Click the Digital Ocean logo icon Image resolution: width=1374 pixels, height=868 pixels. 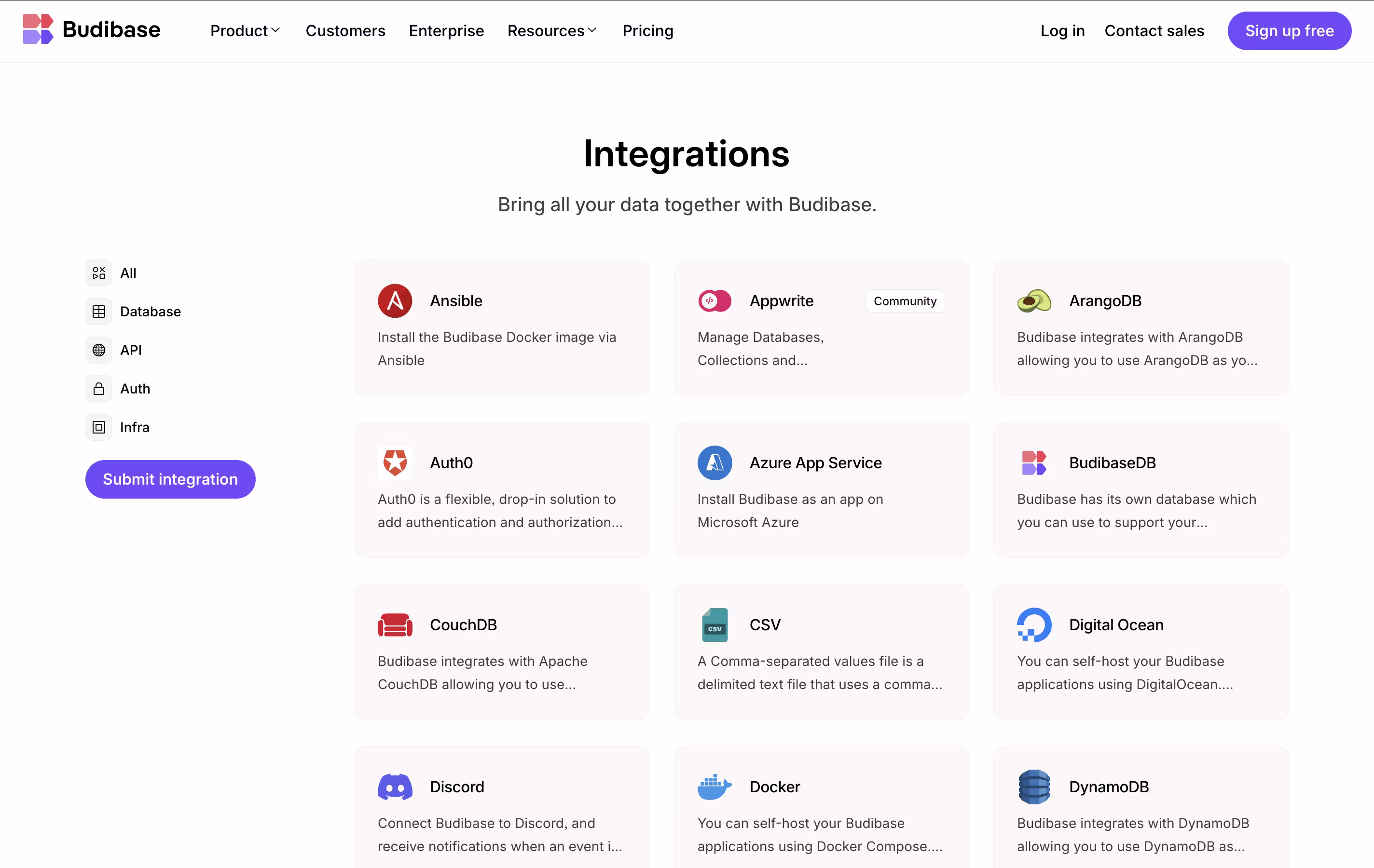coord(1034,624)
